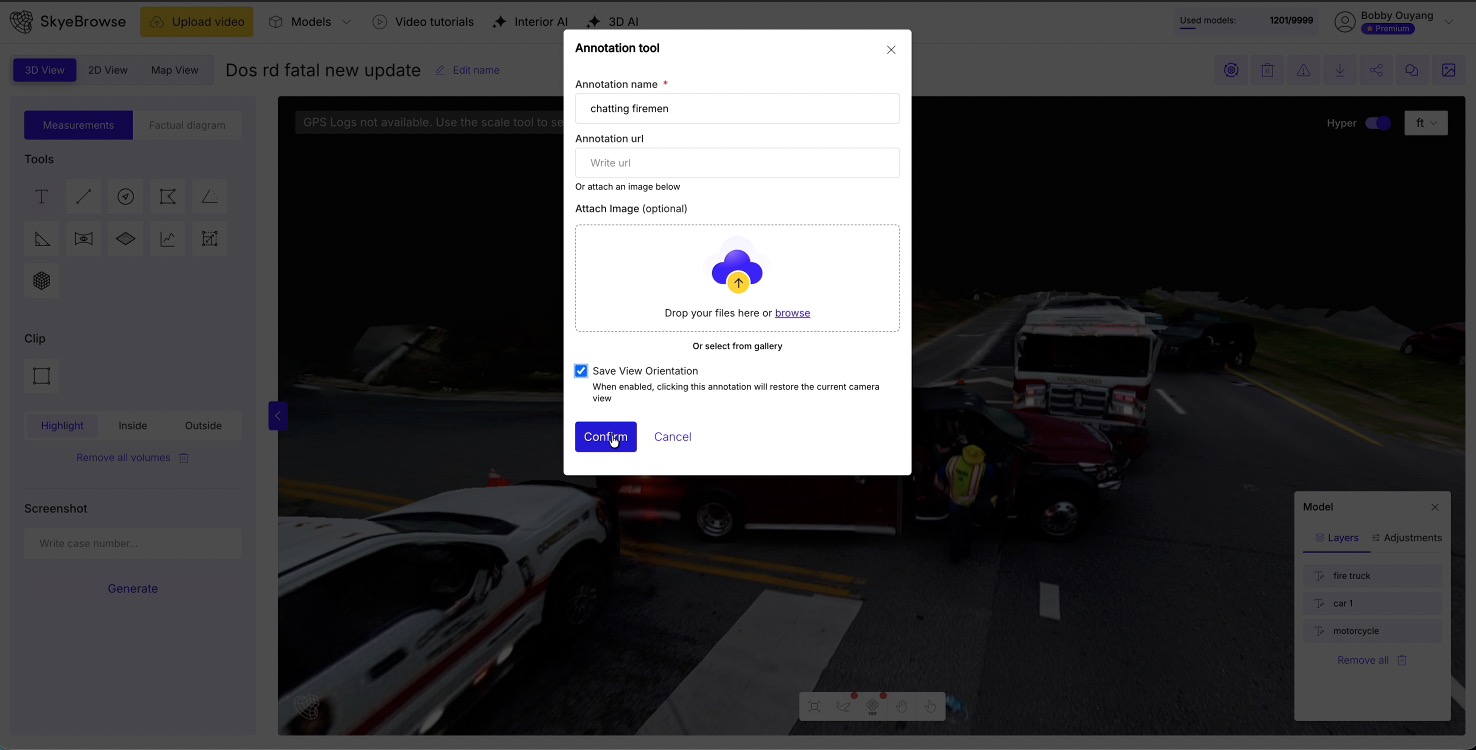The image size is (1476, 750).
Task: Switch to Map View
Action: 174,70
